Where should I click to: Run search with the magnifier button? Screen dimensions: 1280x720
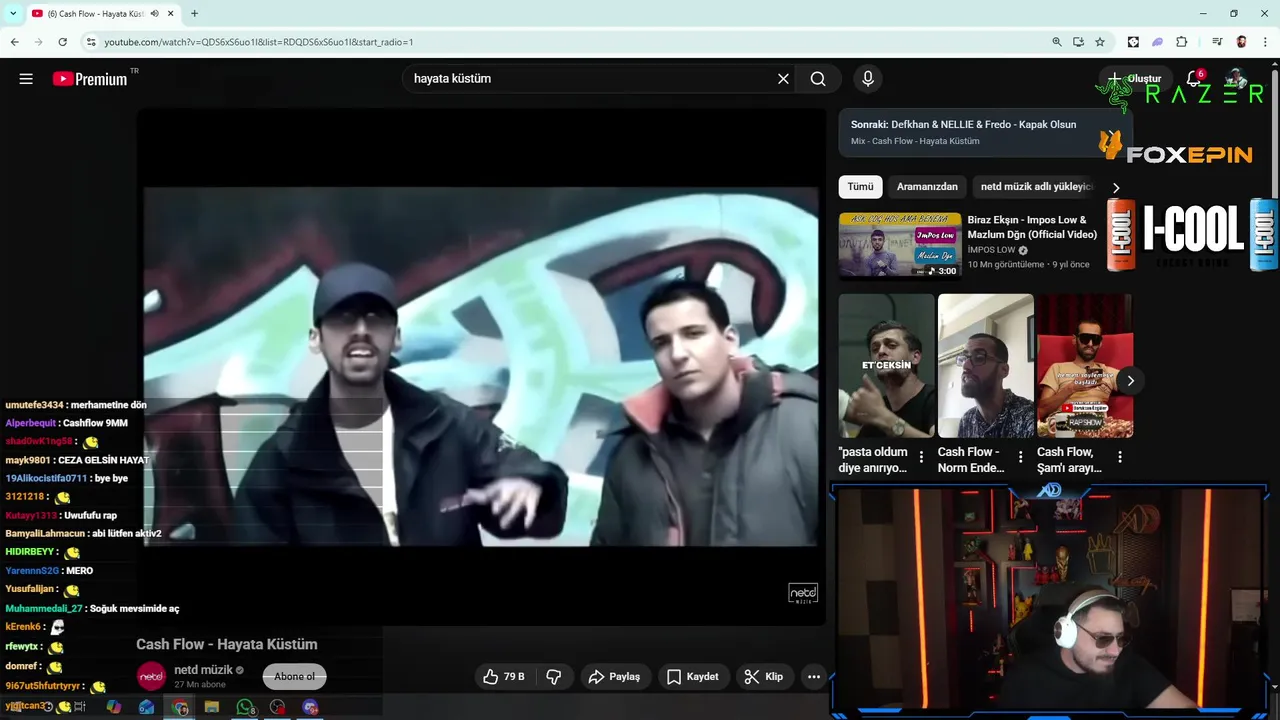[818, 79]
